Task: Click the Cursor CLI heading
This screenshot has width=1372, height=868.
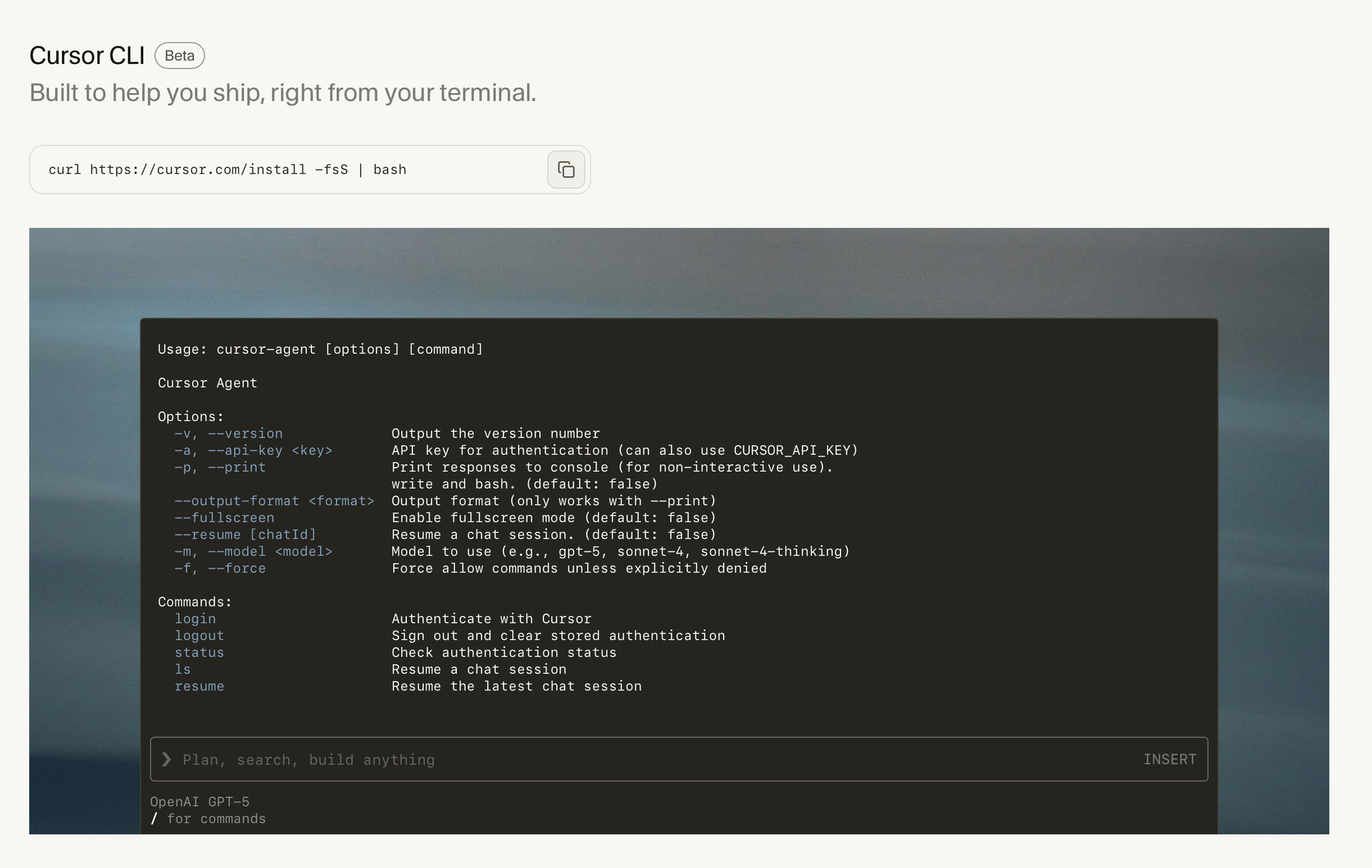Action: (87, 56)
